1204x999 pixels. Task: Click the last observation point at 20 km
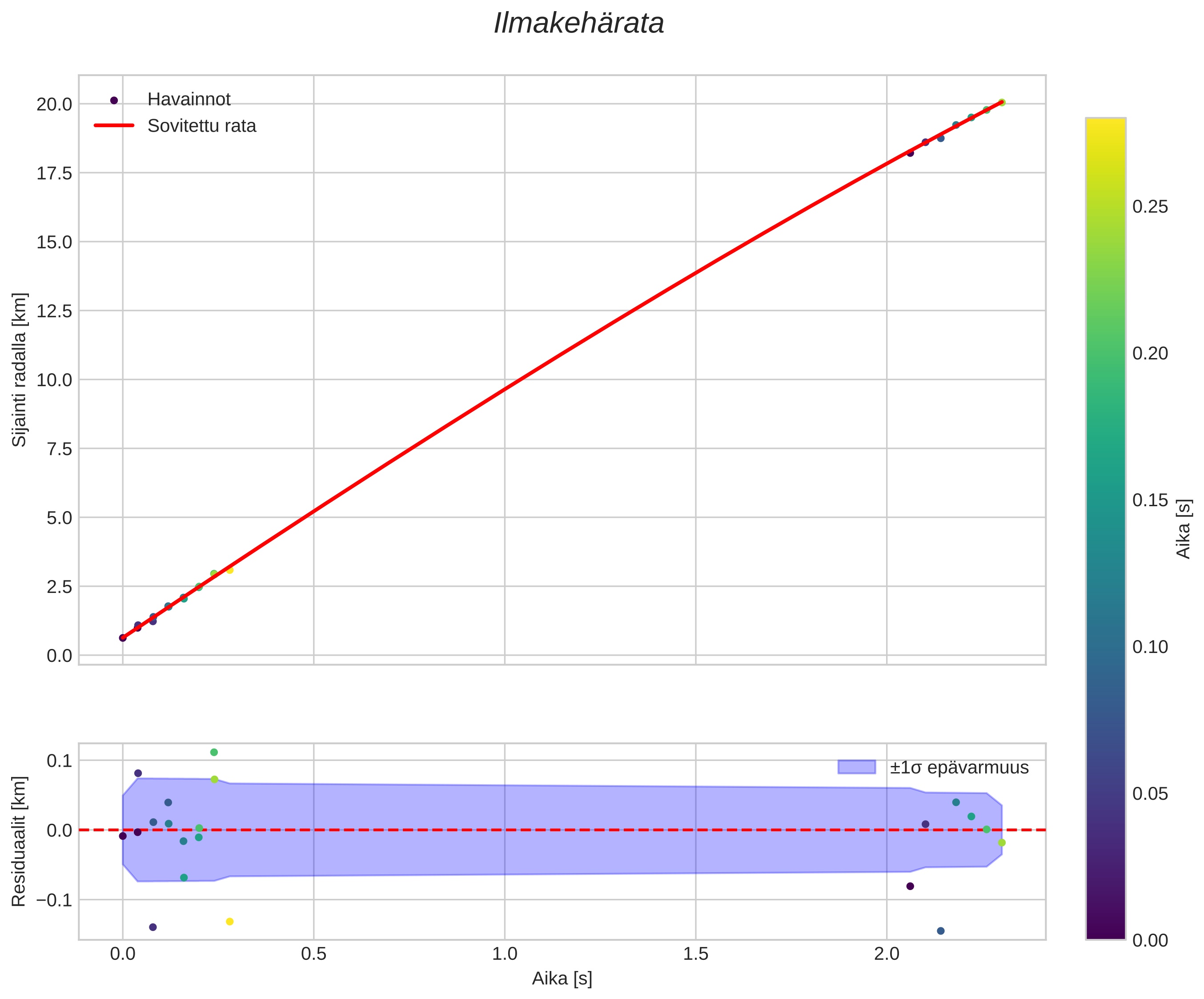tap(1002, 103)
